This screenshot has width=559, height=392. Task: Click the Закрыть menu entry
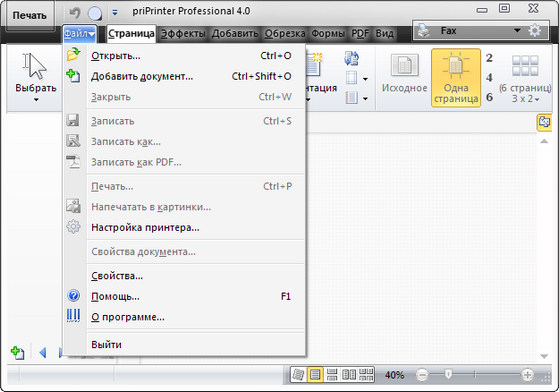185,97
